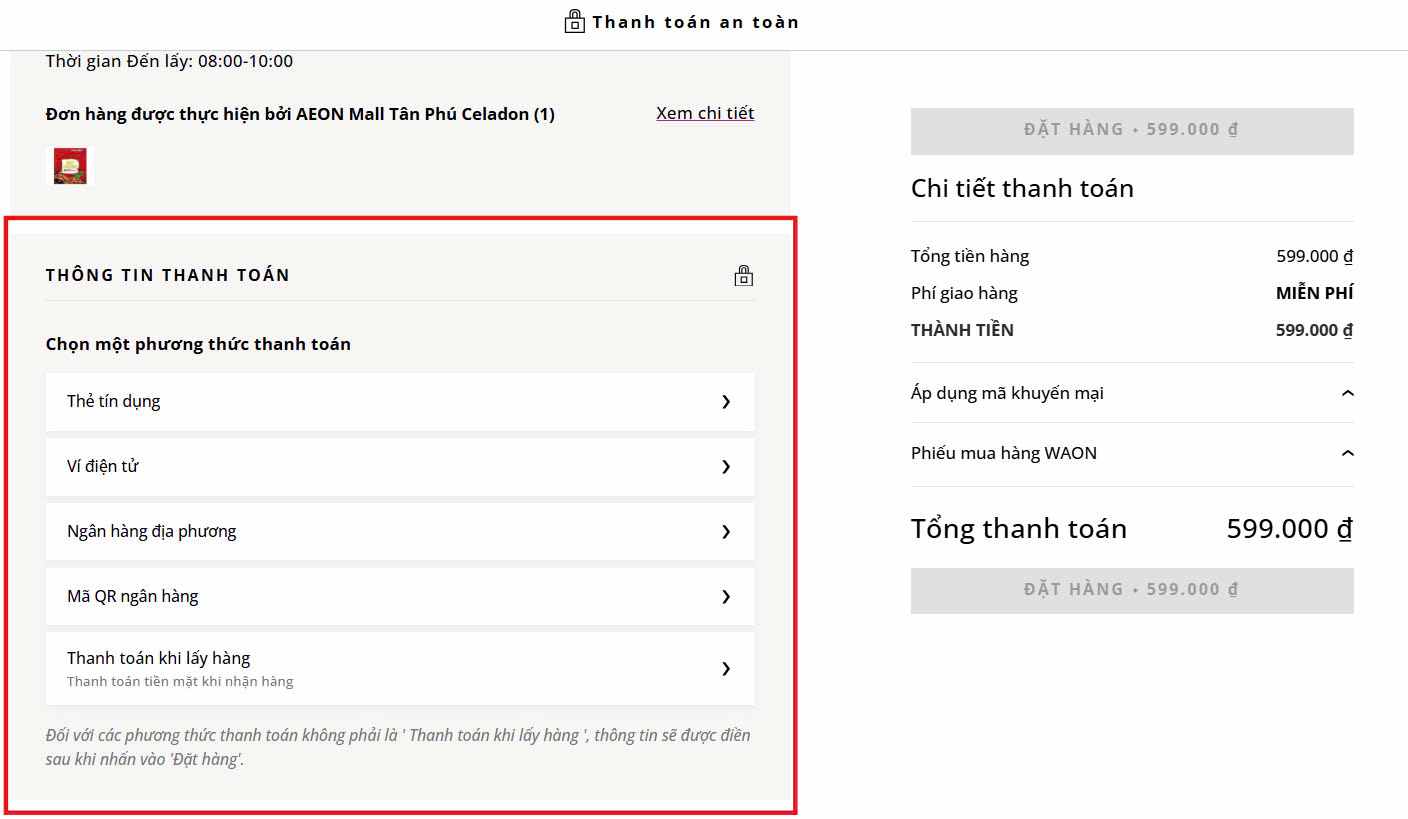Select Thẻ tín dụng payment method
Screen dimensions: 1408x819
coord(114,402)
